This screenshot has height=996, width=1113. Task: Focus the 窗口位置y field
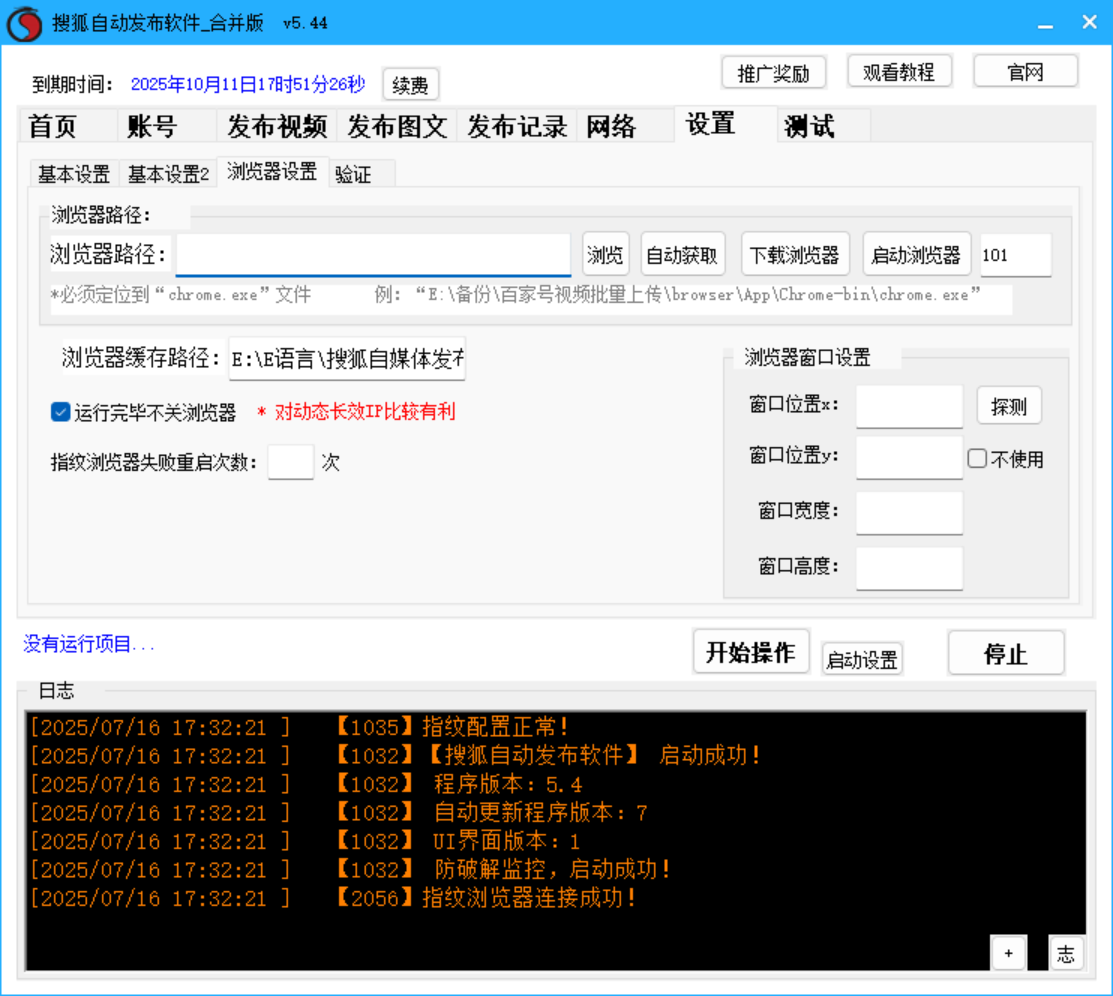click(909, 458)
